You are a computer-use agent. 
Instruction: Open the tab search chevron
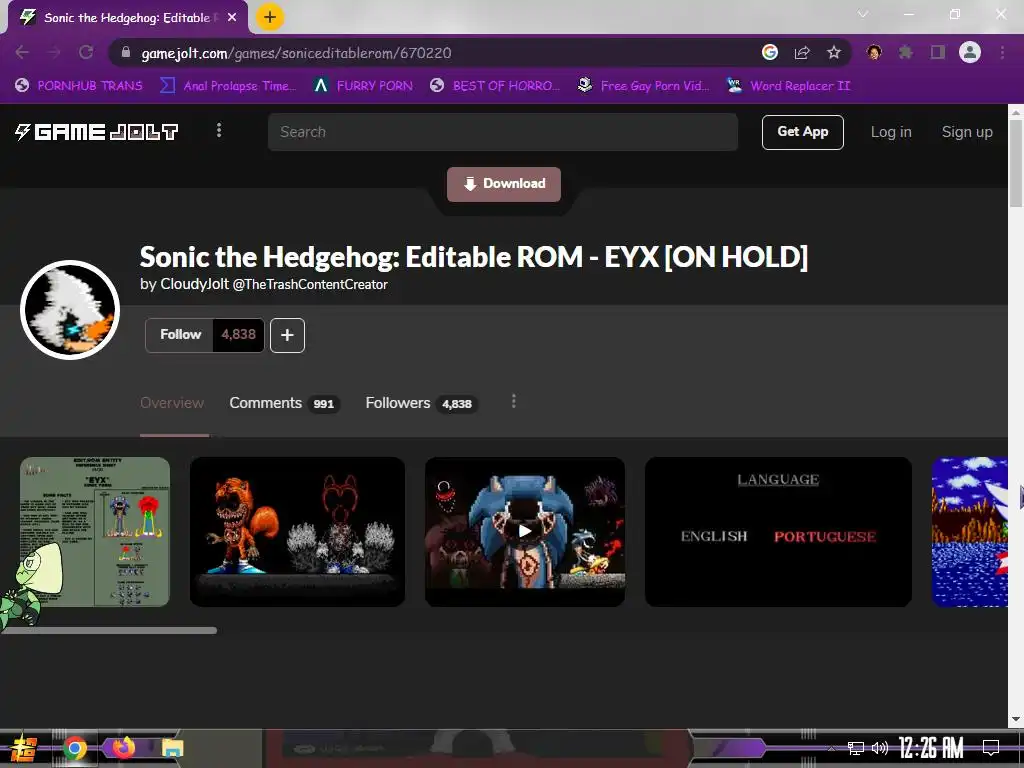[863, 14]
